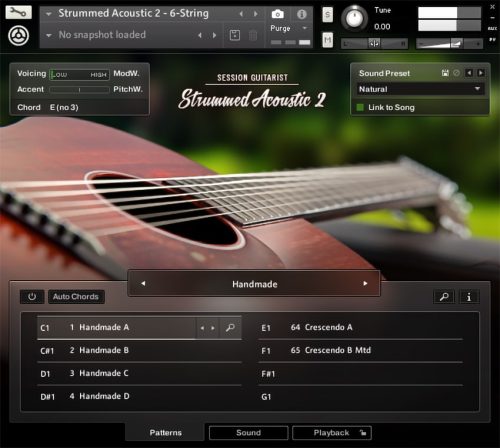
Task: Select pattern slot C#1 Handmade B
Action: click(x=139, y=350)
